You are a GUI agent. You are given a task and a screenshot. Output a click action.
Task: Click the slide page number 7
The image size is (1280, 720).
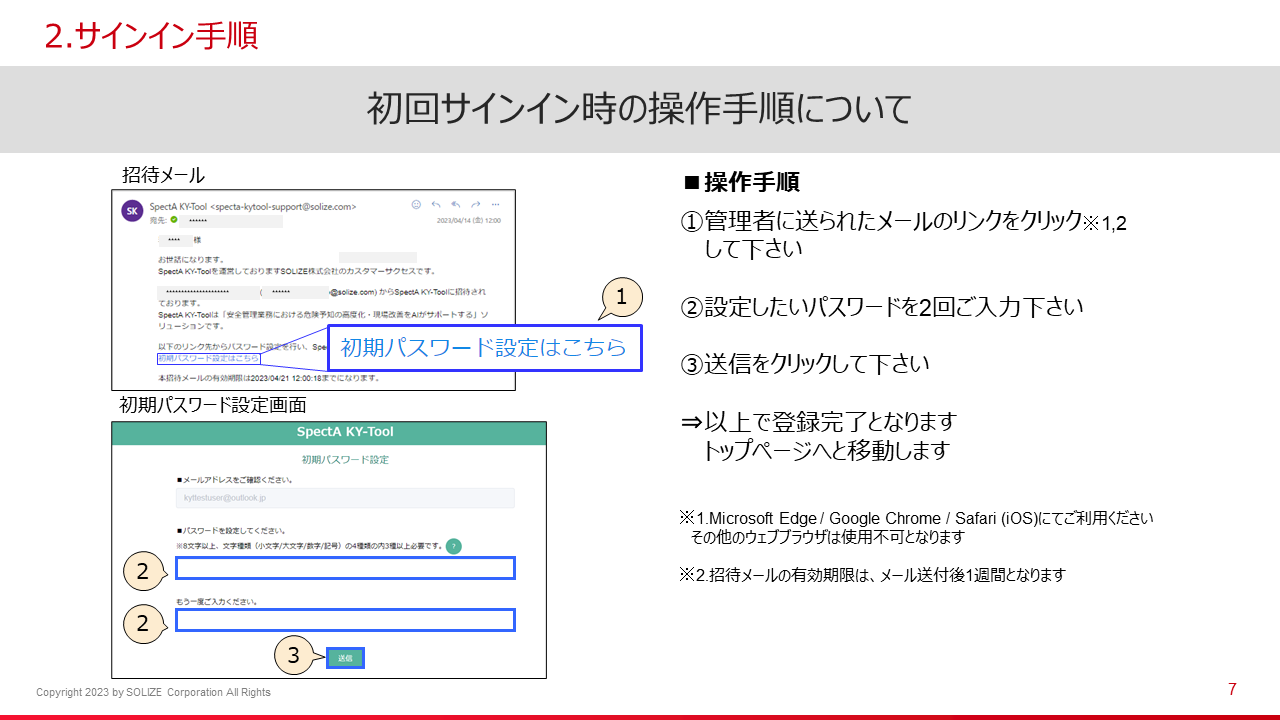(x=1232, y=689)
